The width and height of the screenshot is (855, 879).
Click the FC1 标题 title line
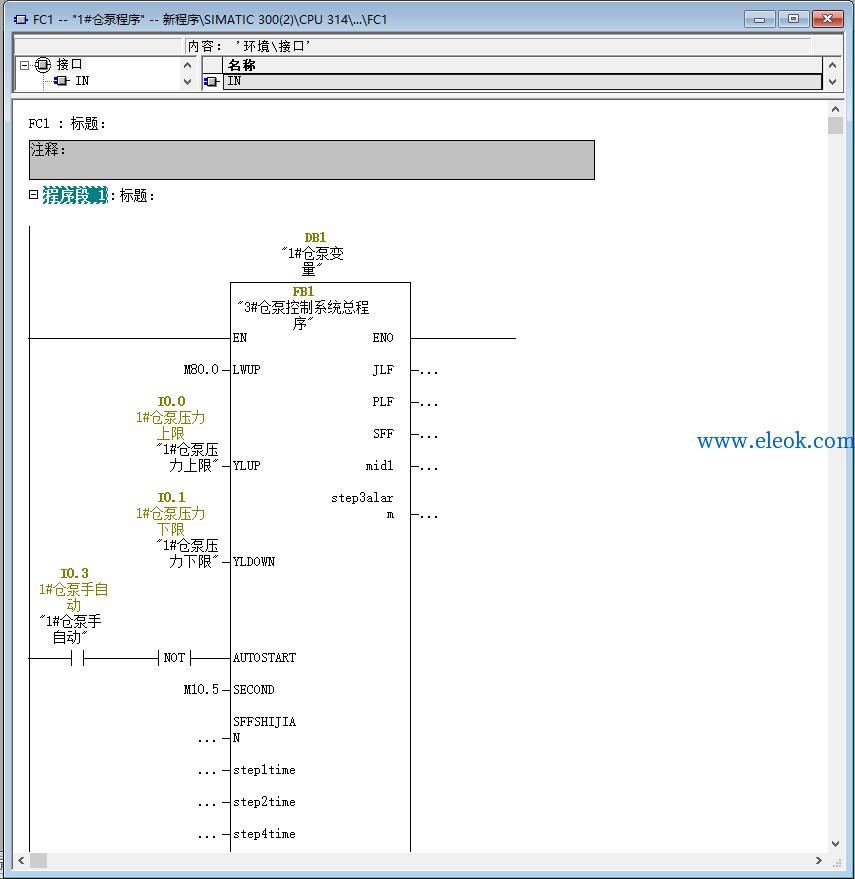(x=67, y=123)
